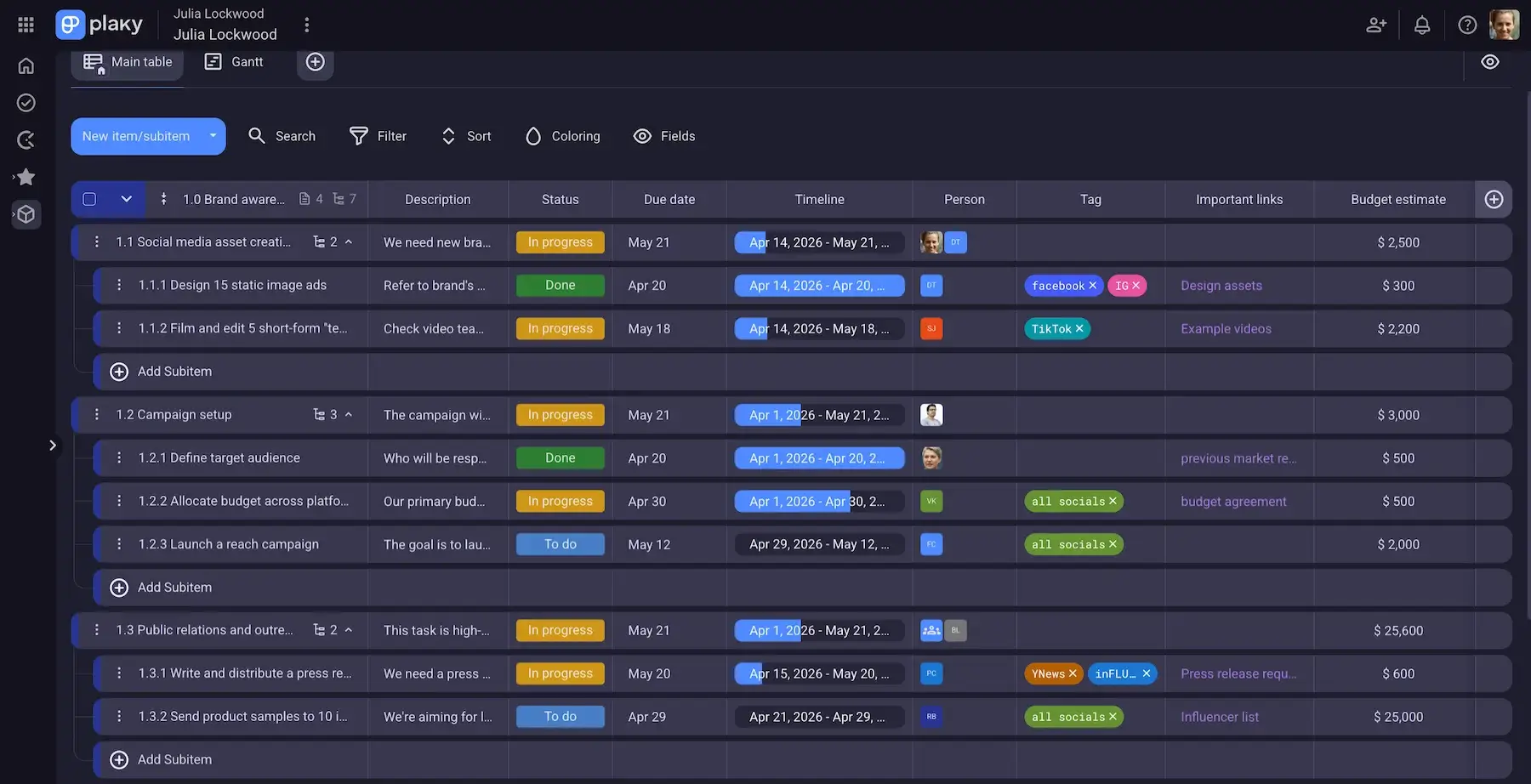Open the New item/subitem dropdown arrow
The image size is (1531, 784).
(212, 136)
